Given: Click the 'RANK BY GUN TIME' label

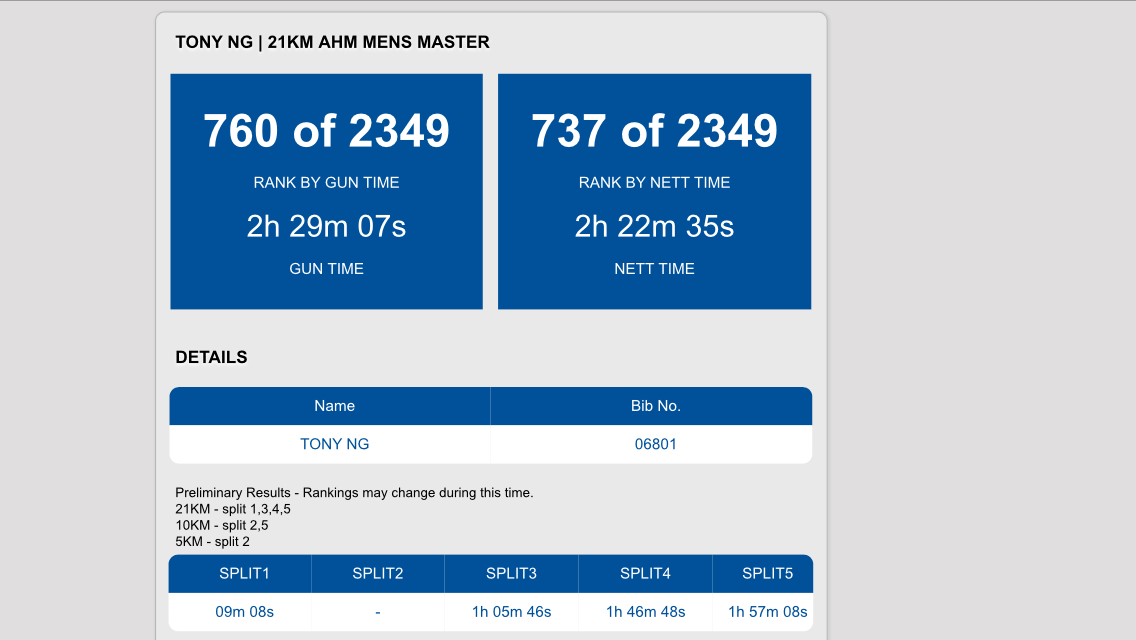Looking at the screenshot, I should tap(326, 183).
